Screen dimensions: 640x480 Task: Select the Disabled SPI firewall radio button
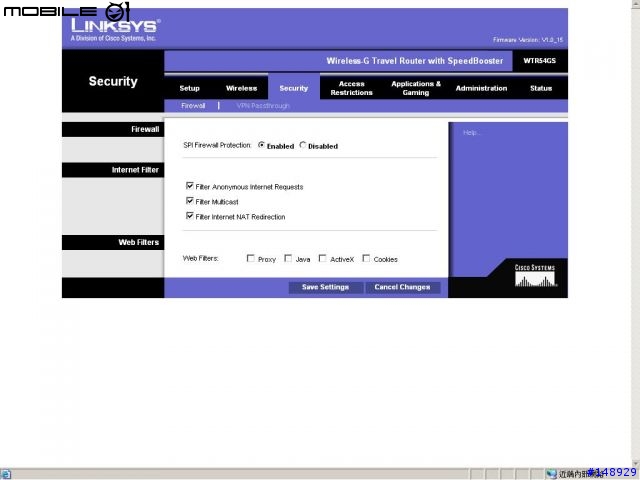(303, 145)
